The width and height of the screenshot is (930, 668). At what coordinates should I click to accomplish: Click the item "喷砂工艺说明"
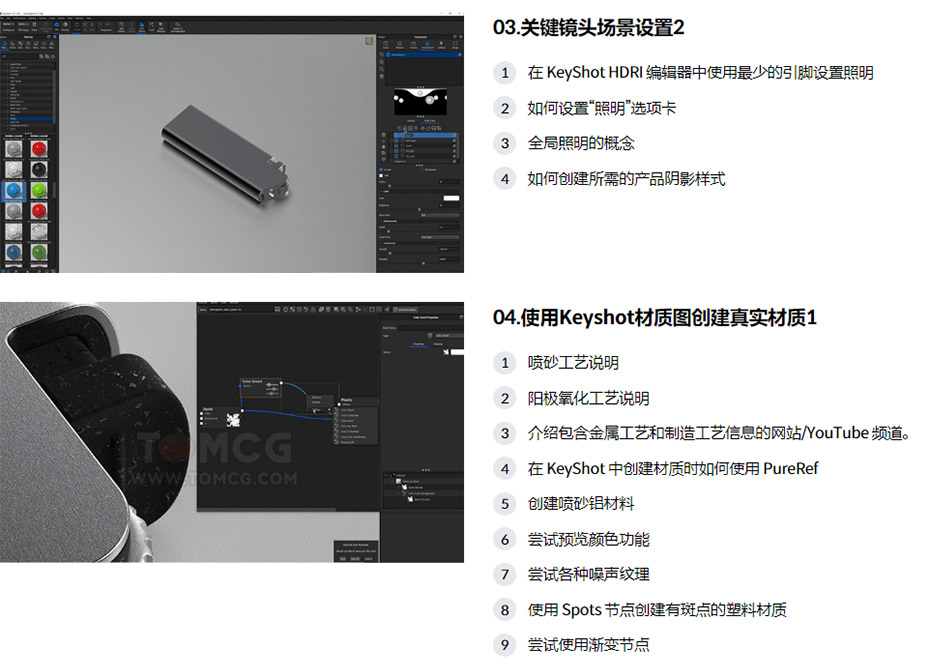click(x=574, y=362)
